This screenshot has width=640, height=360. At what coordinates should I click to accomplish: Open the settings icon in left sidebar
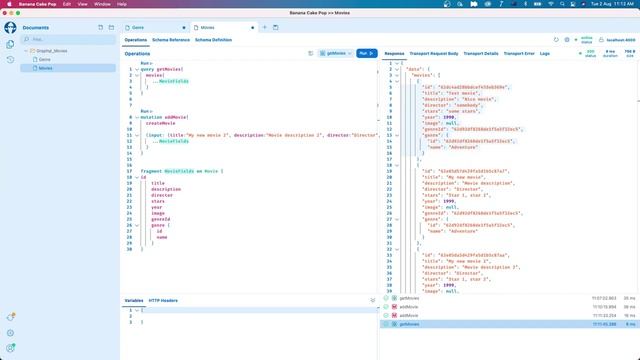coord(11,333)
